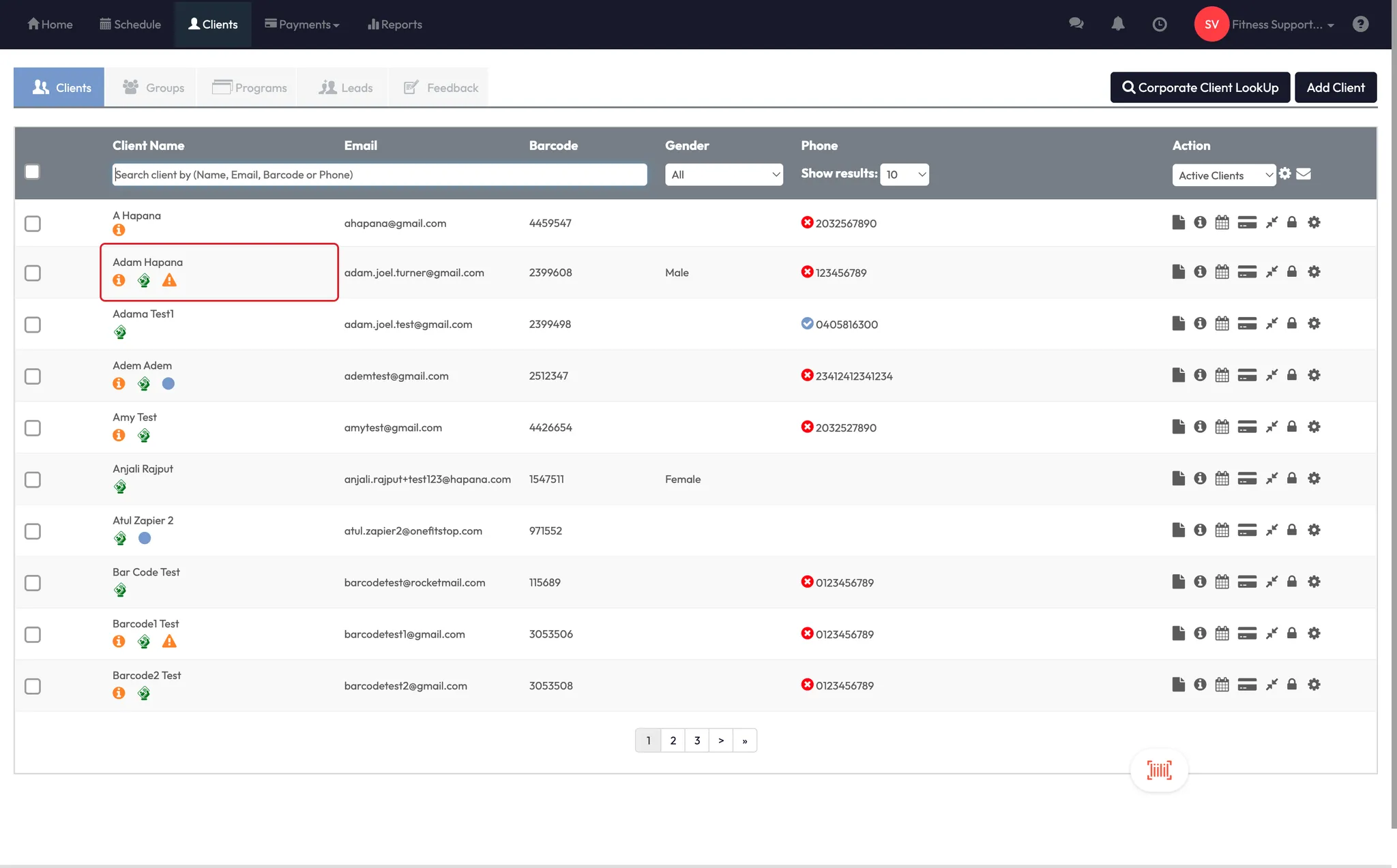Click the envelope email icon beside Active Clients
This screenshot has height=868, width=1397.
tap(1304, 174)
